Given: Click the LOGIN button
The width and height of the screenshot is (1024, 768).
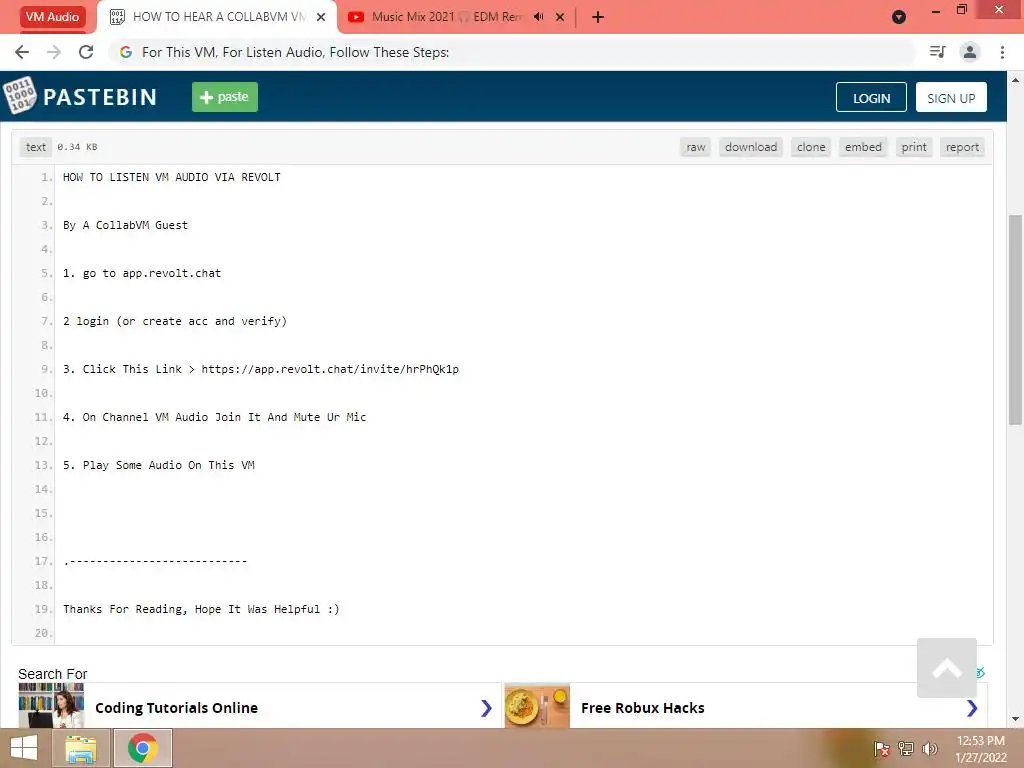Looking at the screenshot, I should coord(871,97).
